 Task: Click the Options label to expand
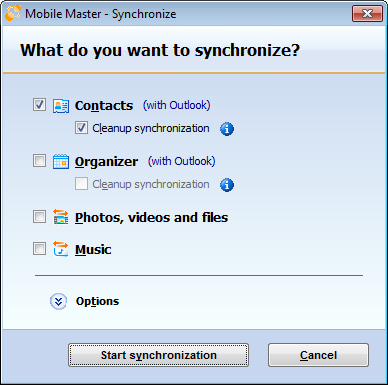97,301
